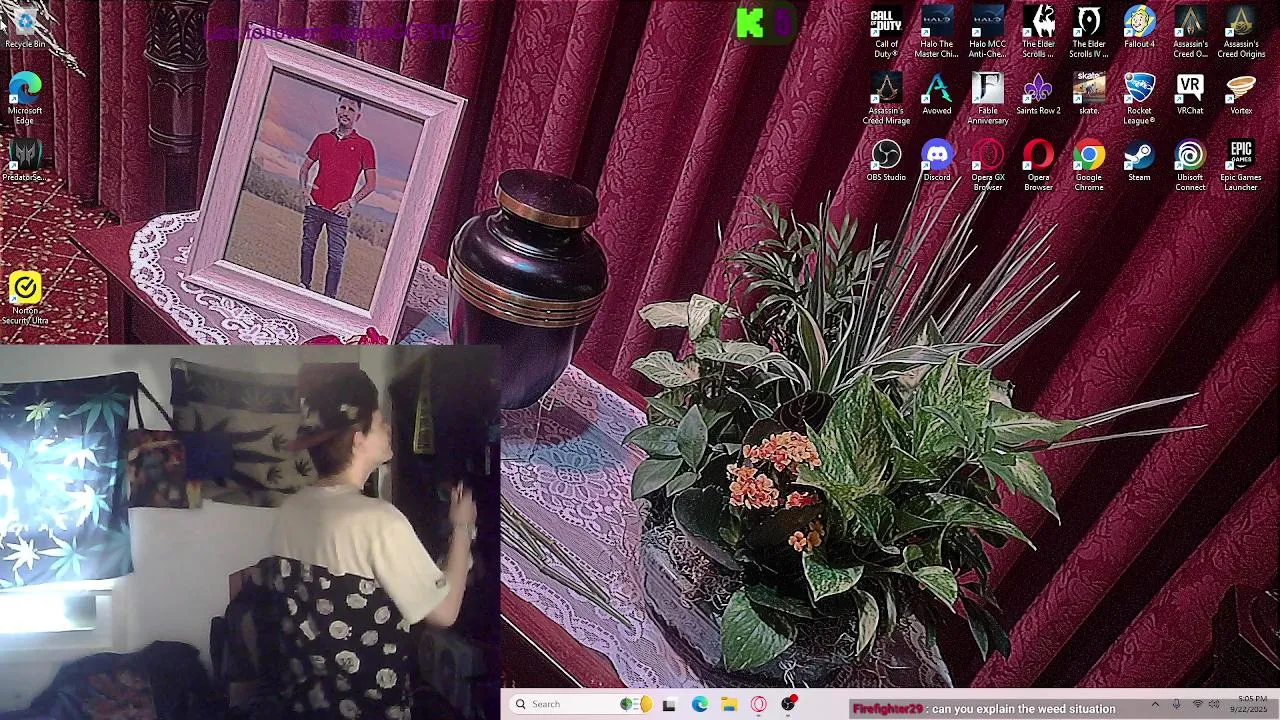
Task: Select the Ubisoft Connect shortcut
Action: click(x=1190, y=166)
